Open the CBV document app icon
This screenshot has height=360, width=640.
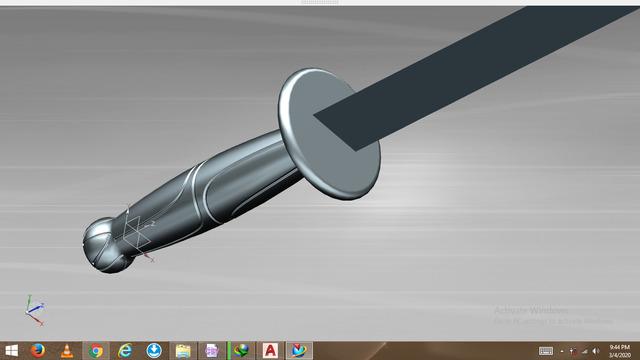(212, 351)
